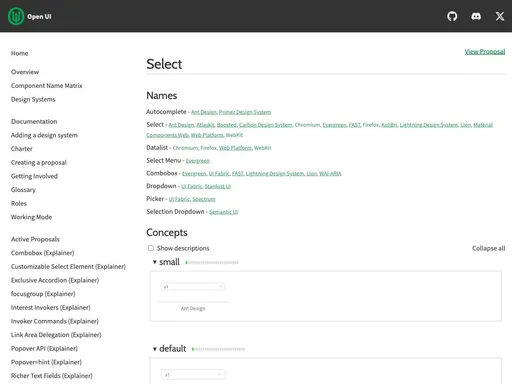The width and height of the screenshot is (512, 384).
Task: Open the Glossary sidebar page
Action: 23,190
